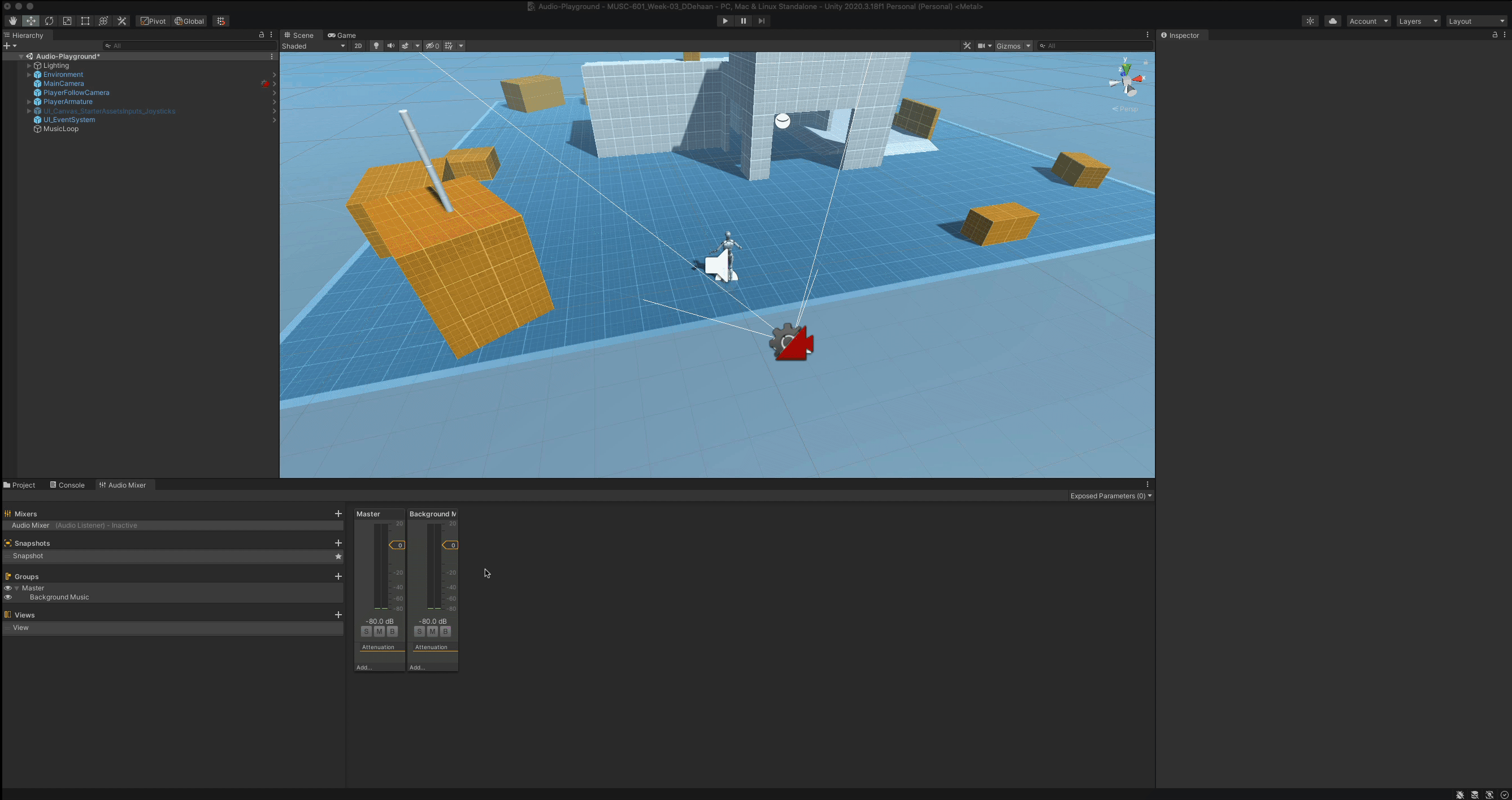Switch to the Game tab
The image size is (1512, 800).
pos(342,35)
